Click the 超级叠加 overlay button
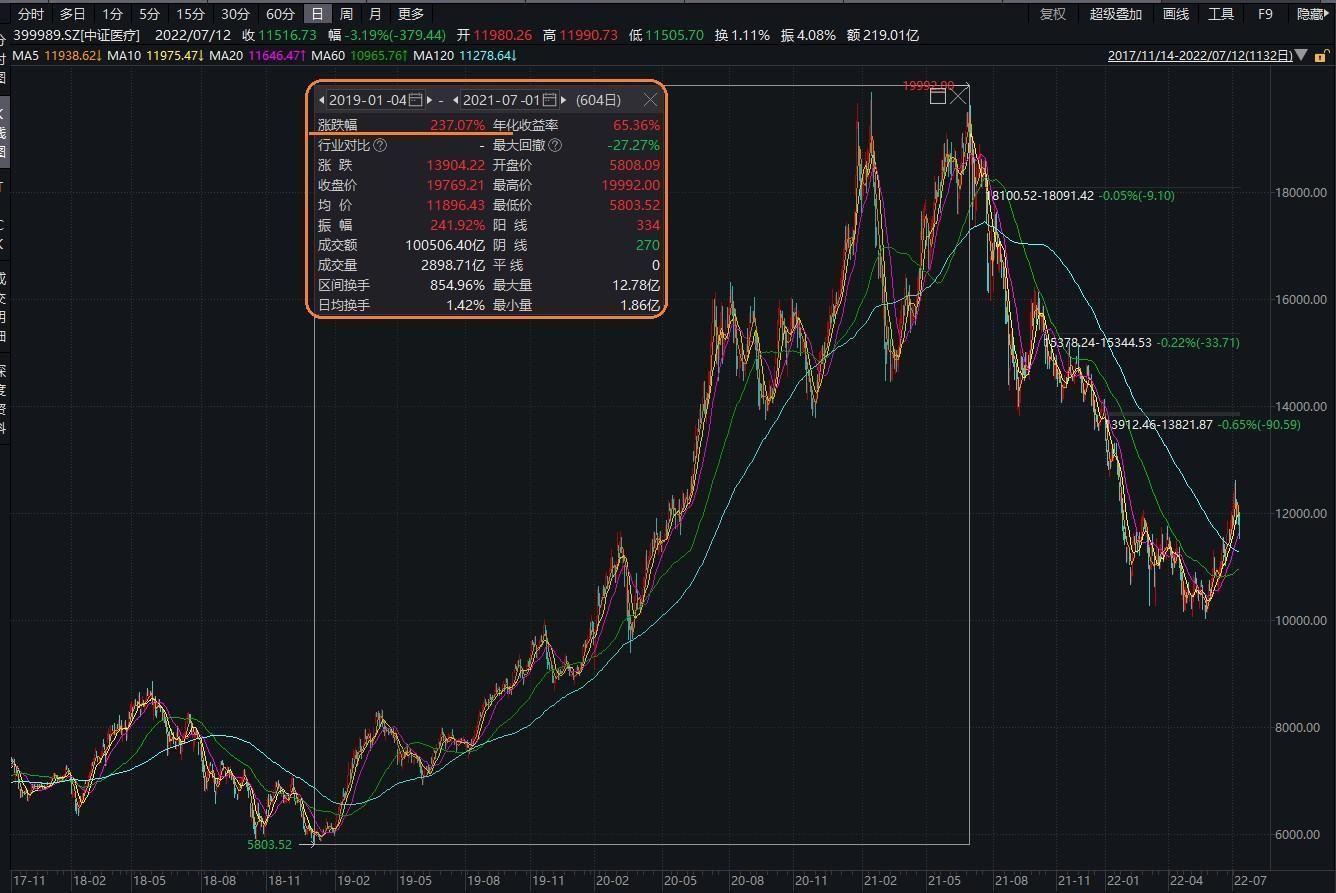The width and height of the screenshot is (1336, 893). 1115,14
